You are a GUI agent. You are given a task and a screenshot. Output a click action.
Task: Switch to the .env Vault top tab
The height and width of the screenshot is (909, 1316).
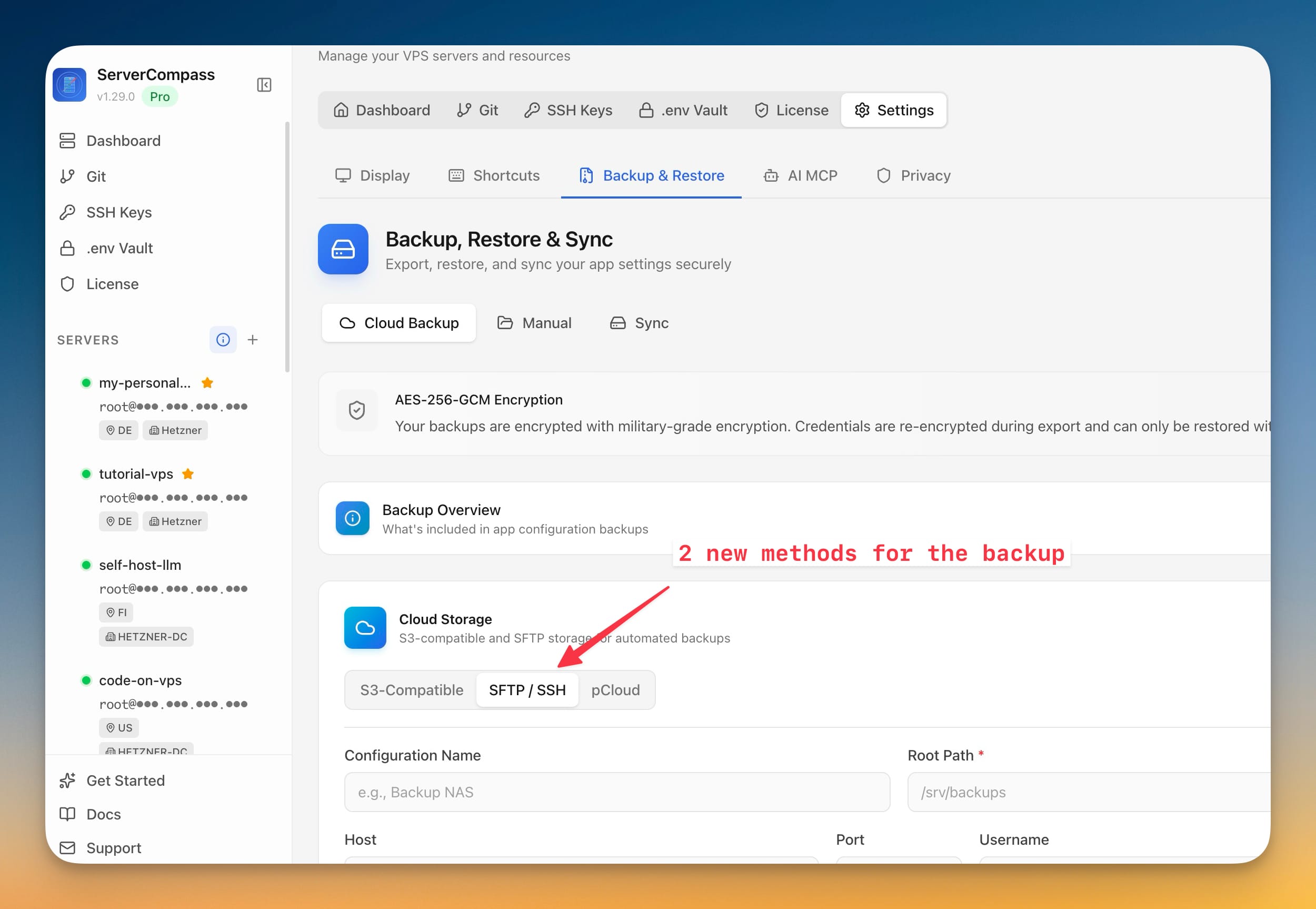(683, 110)
